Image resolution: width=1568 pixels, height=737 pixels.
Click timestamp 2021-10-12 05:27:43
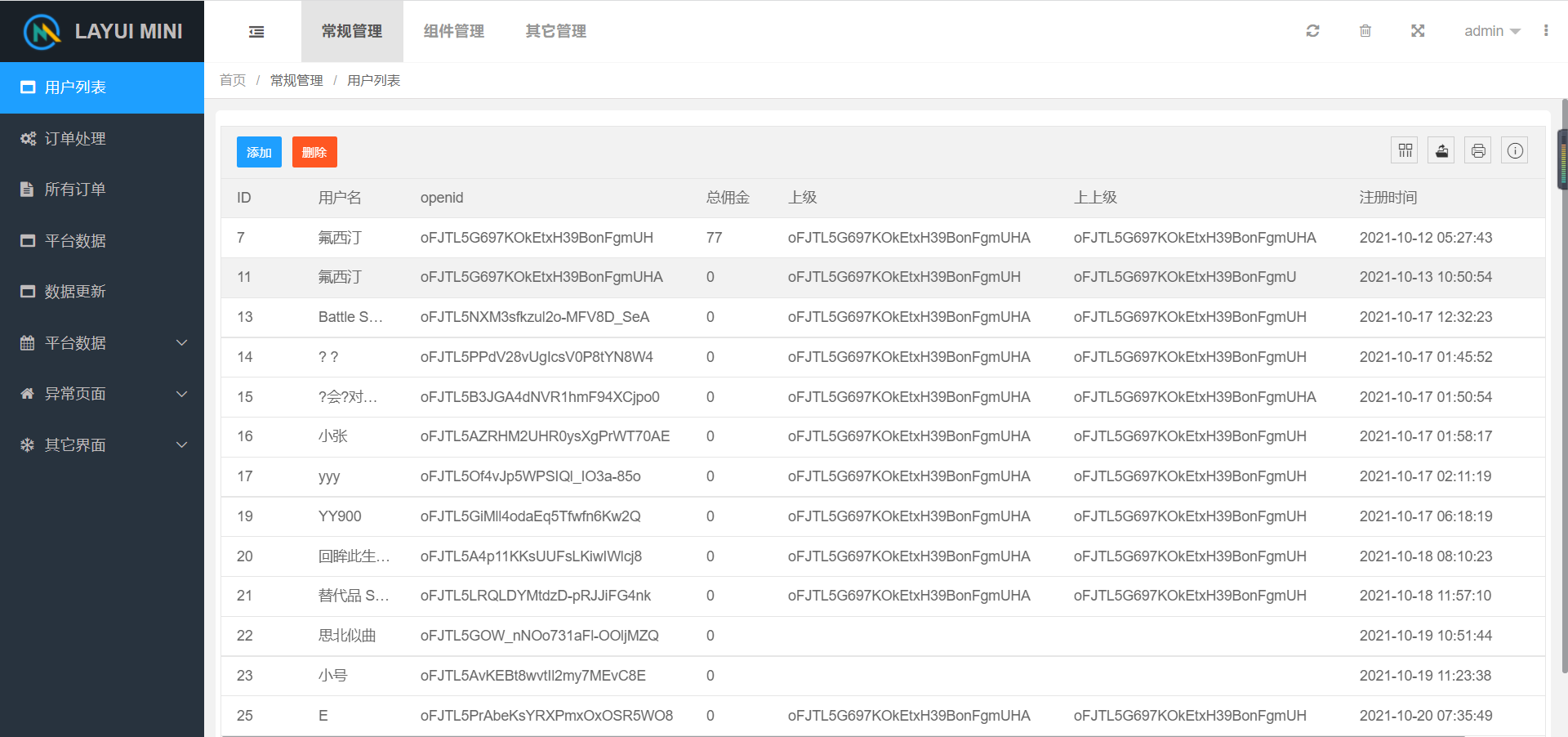pyautogui.click(x=1426, y=238)
